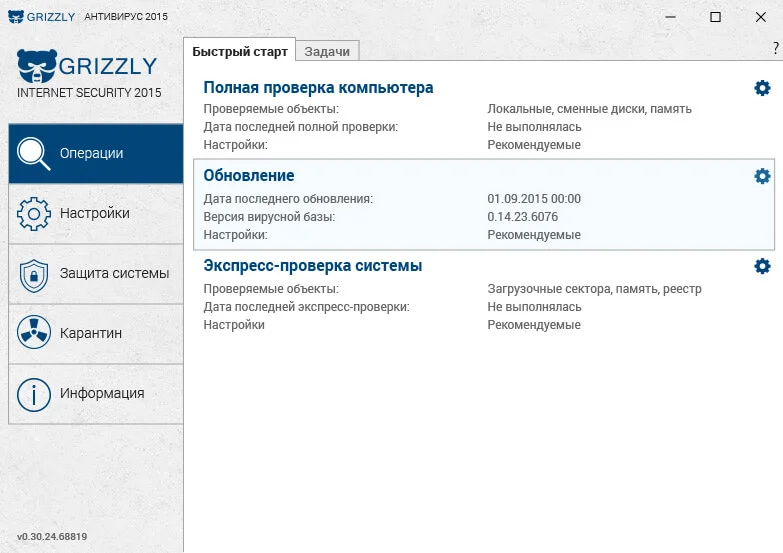
Task: Open help via the question mark
Action: (x=776, y=48)
